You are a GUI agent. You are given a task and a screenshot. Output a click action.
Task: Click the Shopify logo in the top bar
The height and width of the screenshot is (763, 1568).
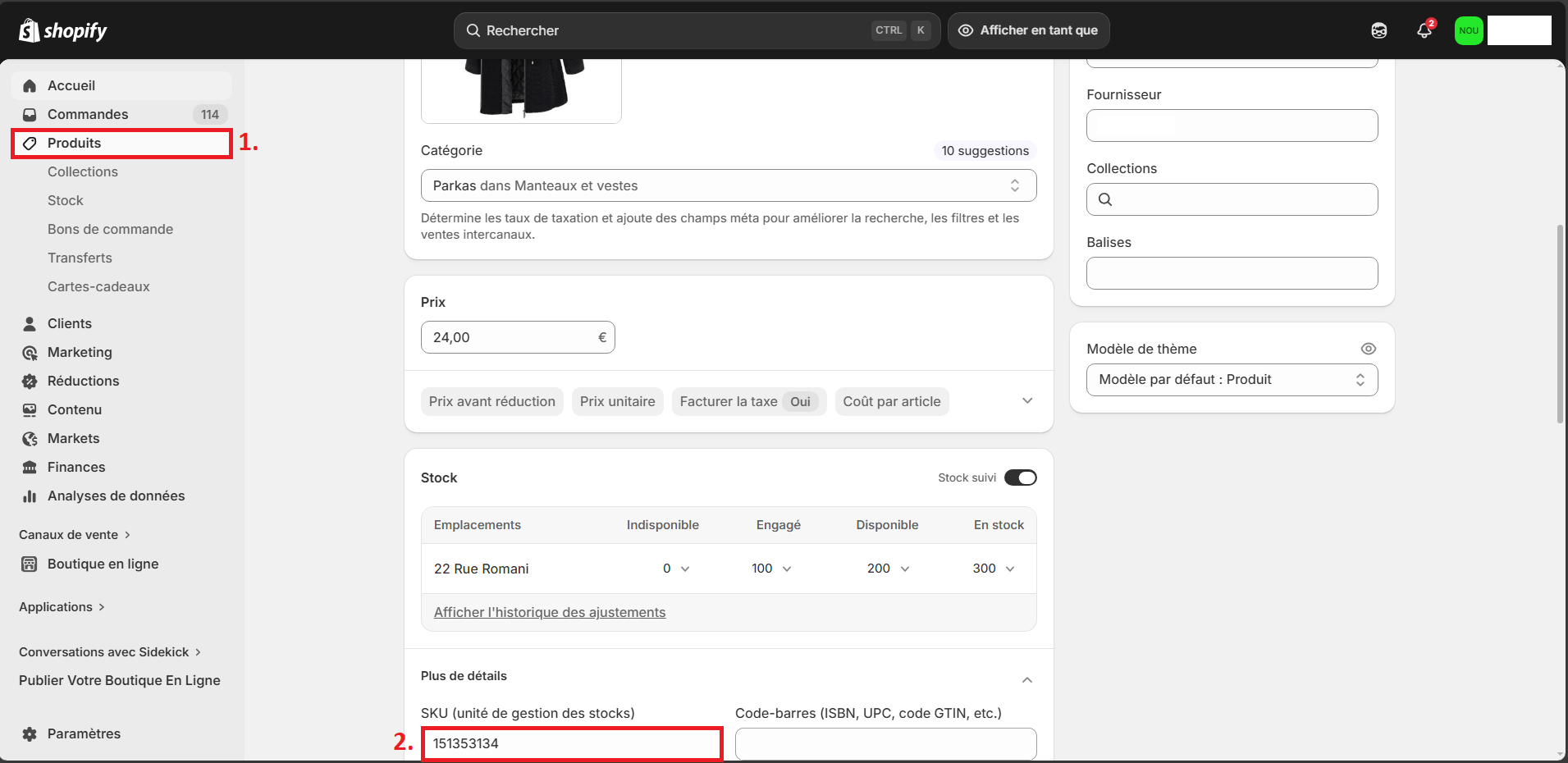pyautogui.click(x=63, y=30)
